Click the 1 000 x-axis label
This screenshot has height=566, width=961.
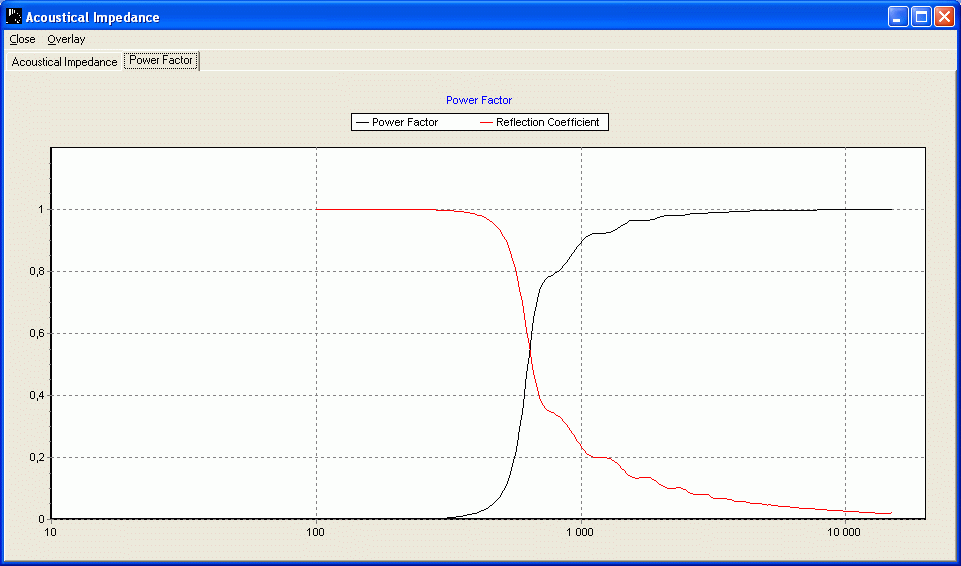coord(581,530)
